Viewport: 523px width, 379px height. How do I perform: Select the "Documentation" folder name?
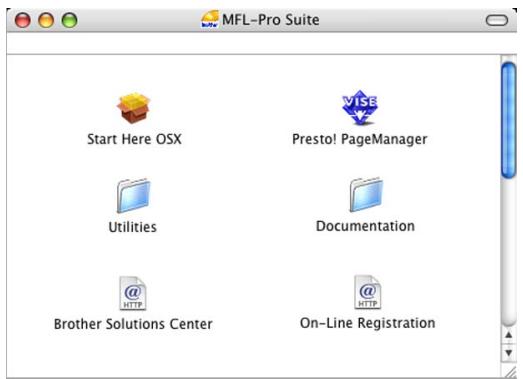coord(365,226)
